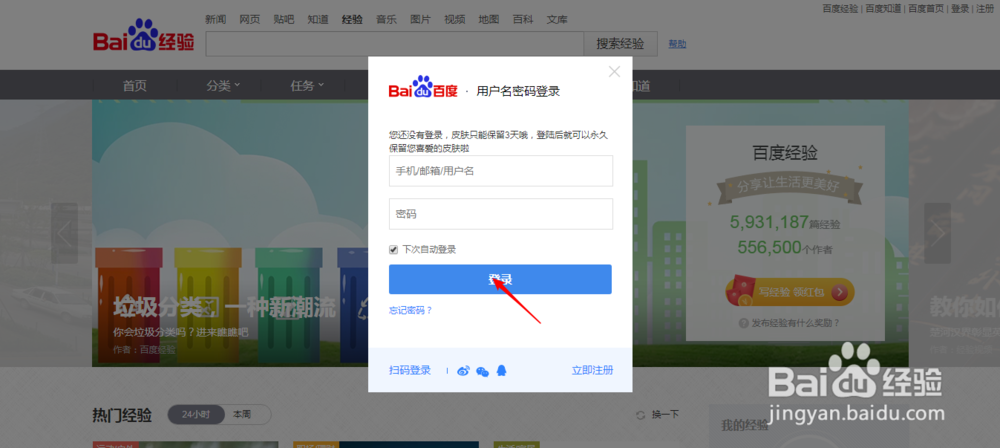Open 贴吧 in top menu
The height and width of the screenshot is (448, 1000).
click(284, 19)
